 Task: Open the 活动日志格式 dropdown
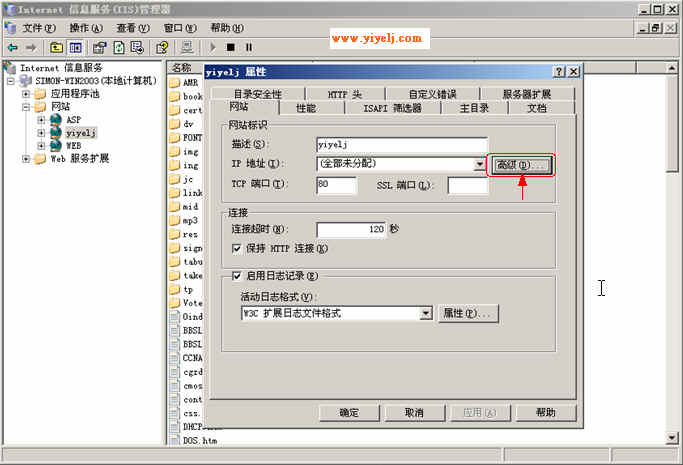click(426, 313)
